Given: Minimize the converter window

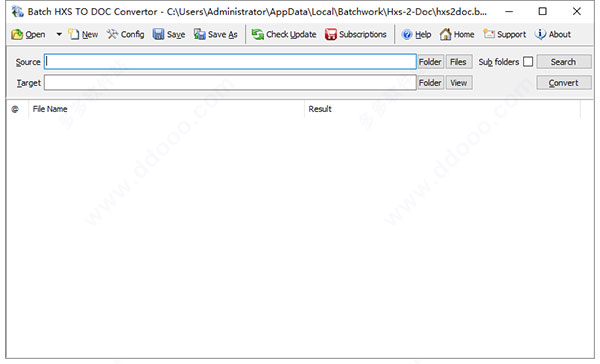Looking at the screenshot, I should [x=509, y=11].
